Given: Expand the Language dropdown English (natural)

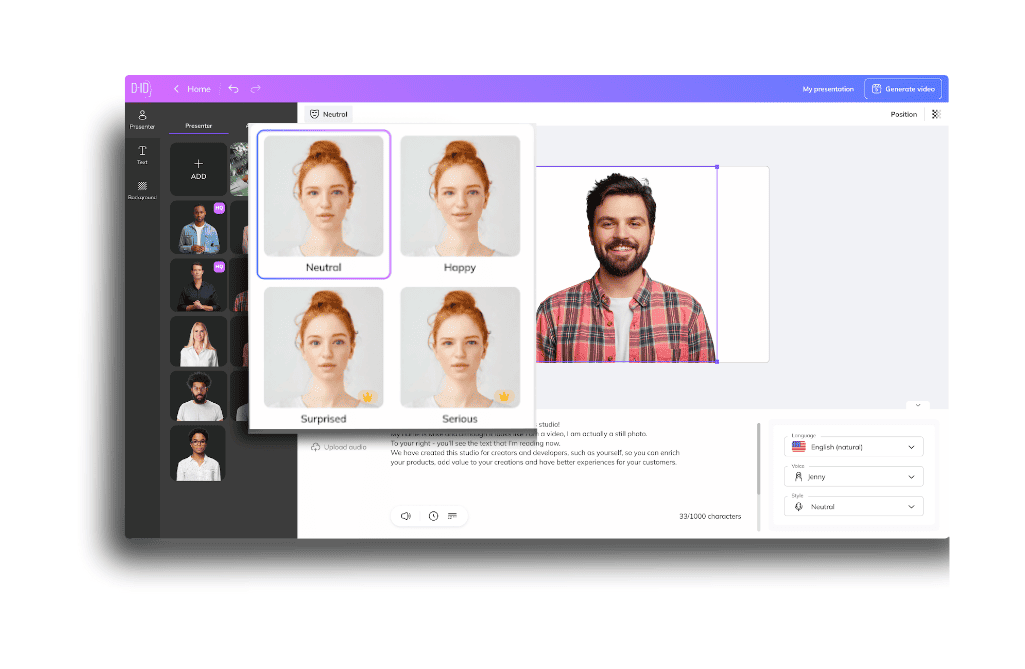Looking at the screenshot, I should pos(854,447).
